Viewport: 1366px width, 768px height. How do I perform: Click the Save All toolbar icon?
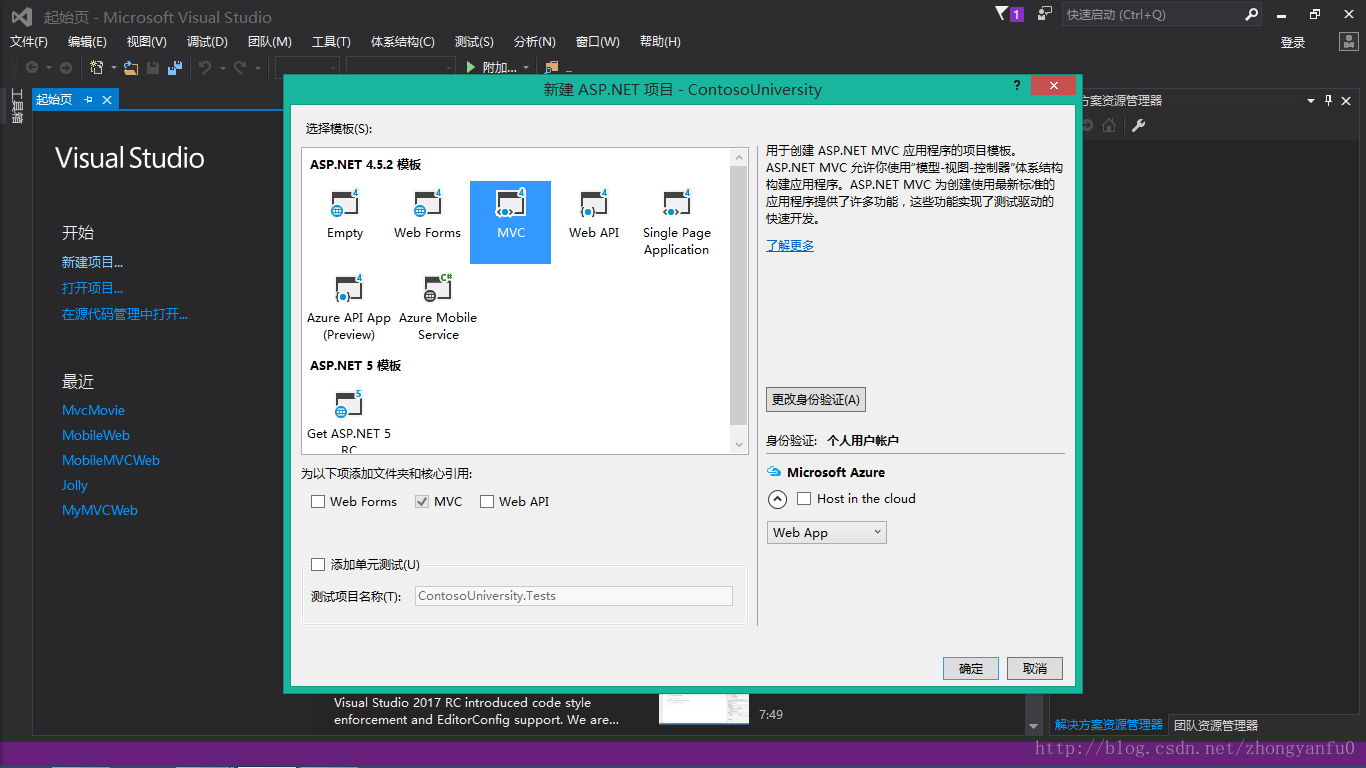coord(174,67)
